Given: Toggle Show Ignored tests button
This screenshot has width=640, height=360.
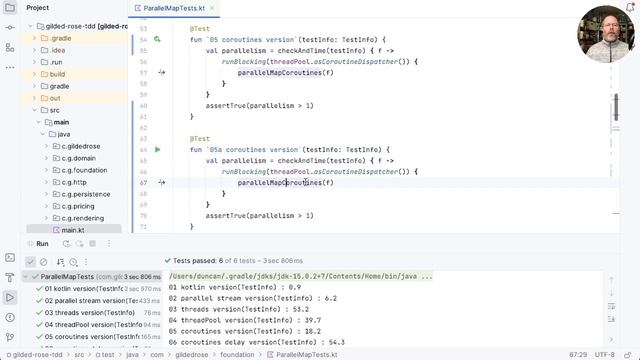Looking at the screenshot, I should 43,262.
